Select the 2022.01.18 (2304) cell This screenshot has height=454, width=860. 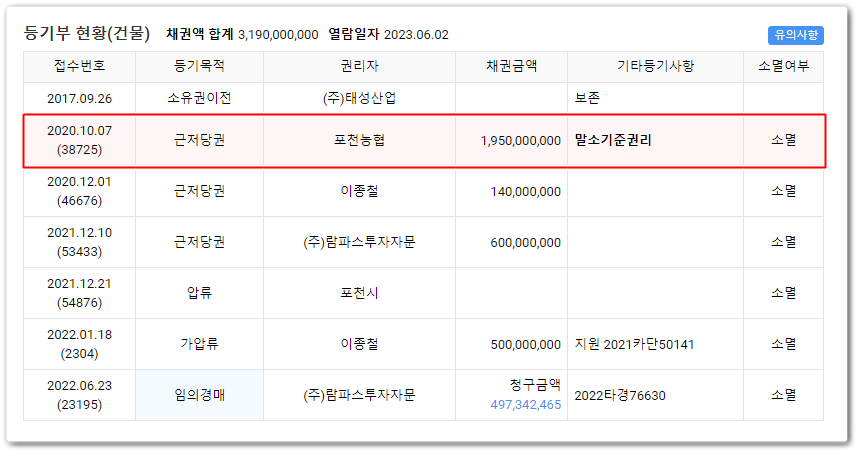(x=80, y=344)
